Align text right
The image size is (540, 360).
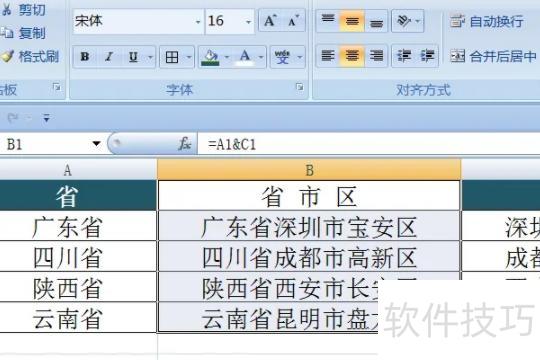pos(376,56)
